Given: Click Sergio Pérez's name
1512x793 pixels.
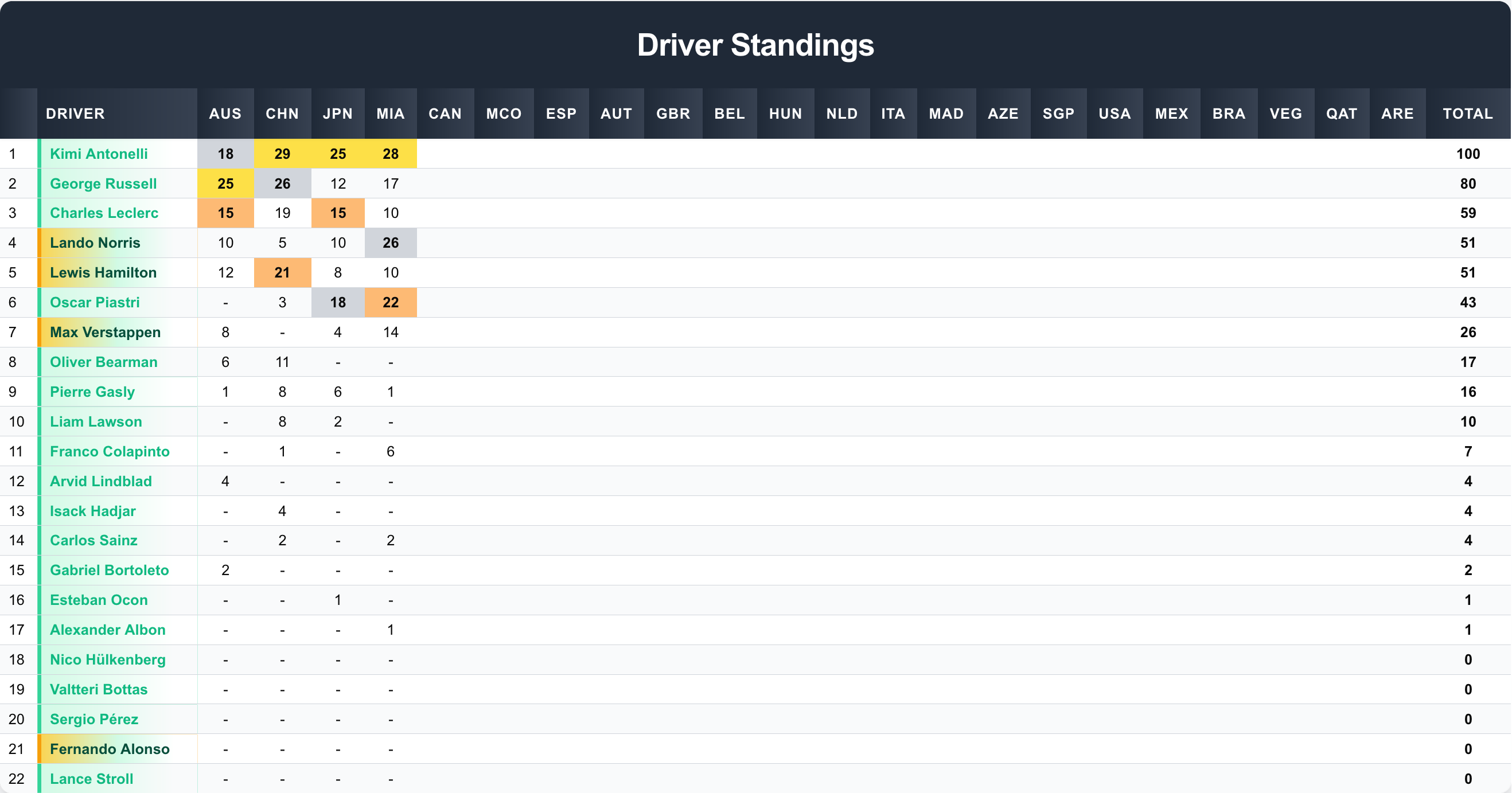Looking at the screenshot, I should 94,720.
